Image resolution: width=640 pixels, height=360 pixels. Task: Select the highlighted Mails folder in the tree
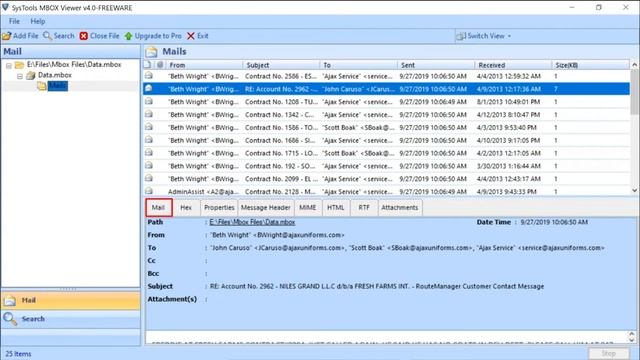point(58,86)
